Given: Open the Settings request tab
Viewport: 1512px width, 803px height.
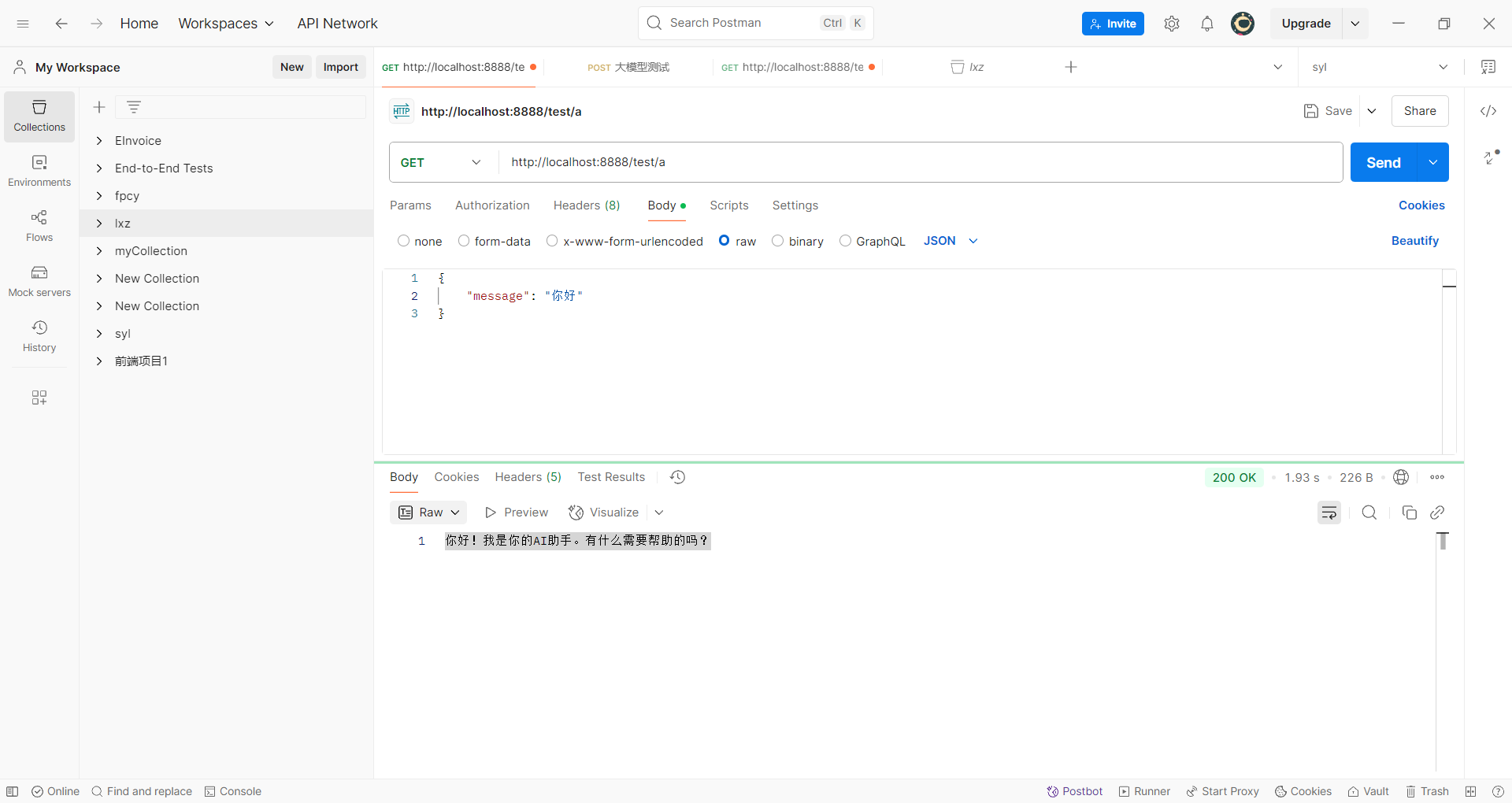Looking at the screenshot, I should click(795, 205).
